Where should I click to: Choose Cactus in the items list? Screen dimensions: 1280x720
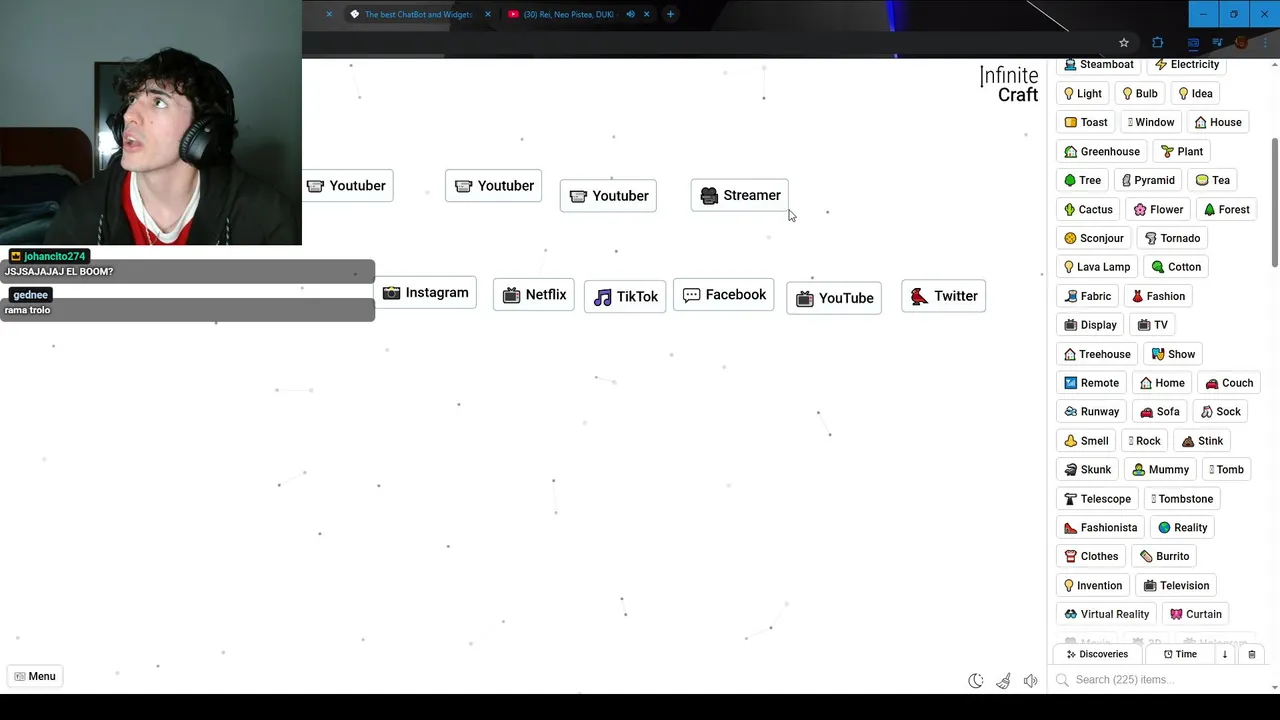[x=1089, y=209]
